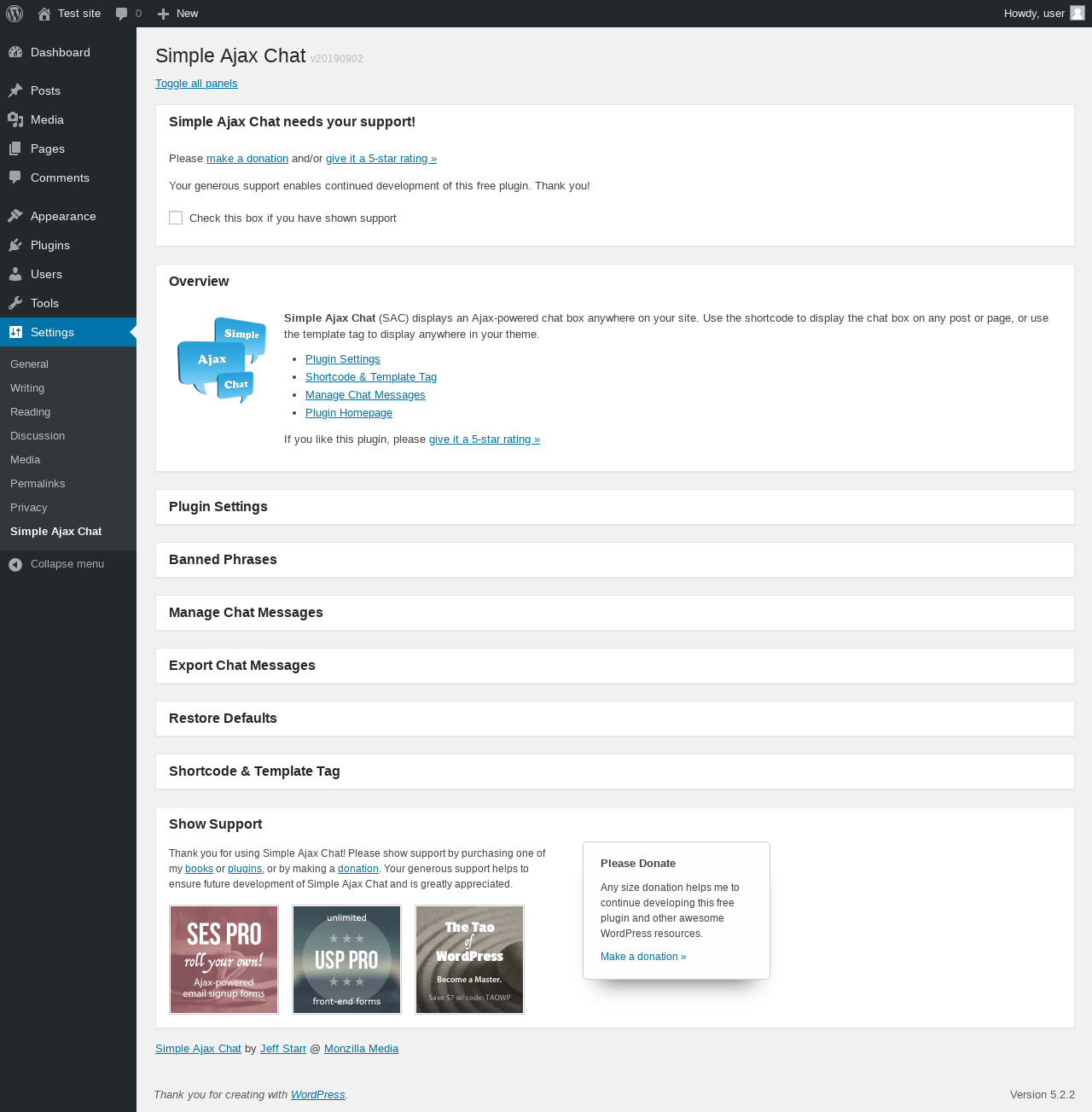1092x1112 pixels.
Task: Click the Tools wrench icon
Action: click(x=15, y=303)
